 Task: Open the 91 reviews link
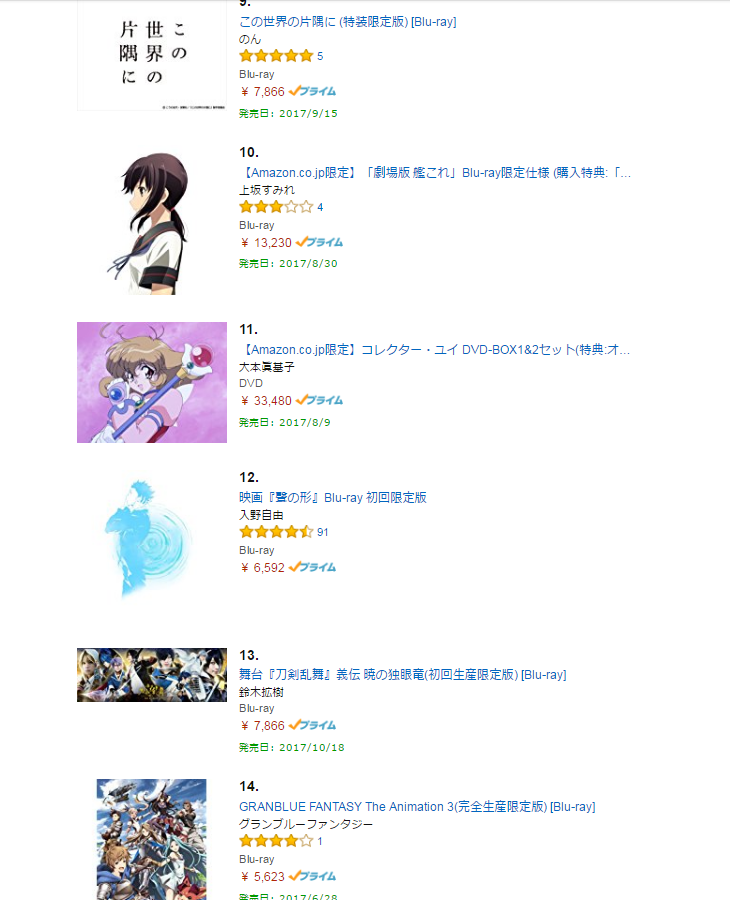[323, 532]
